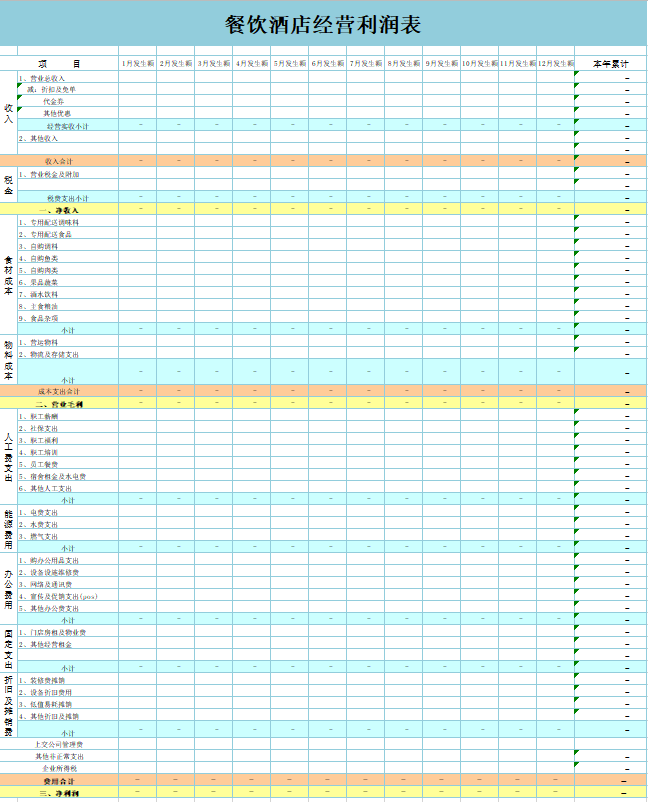Click the "税费支出小计" row label
This screenshot has width=648, height=802.
68,198
